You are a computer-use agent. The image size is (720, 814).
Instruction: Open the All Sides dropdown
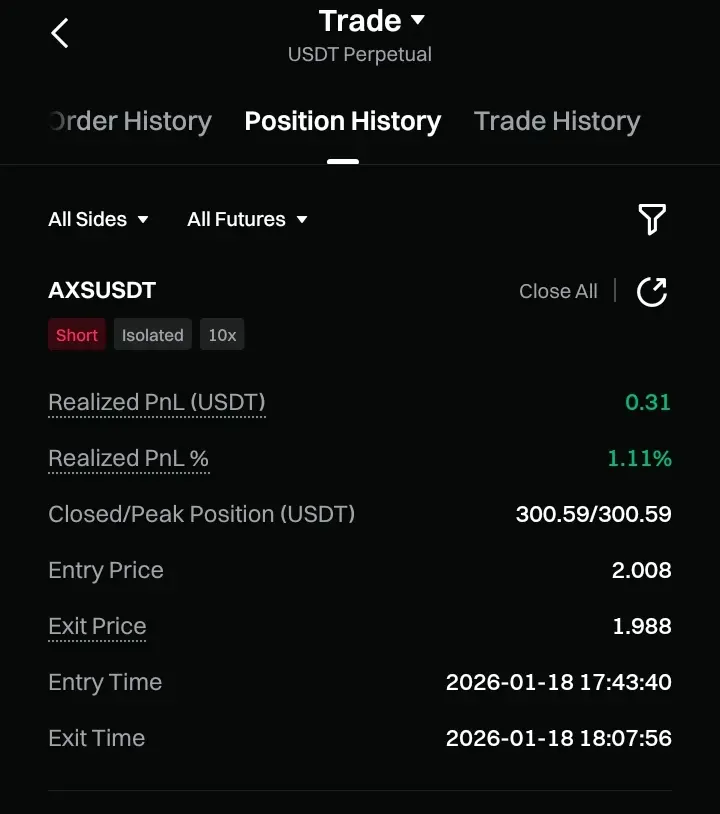[98, 219]
